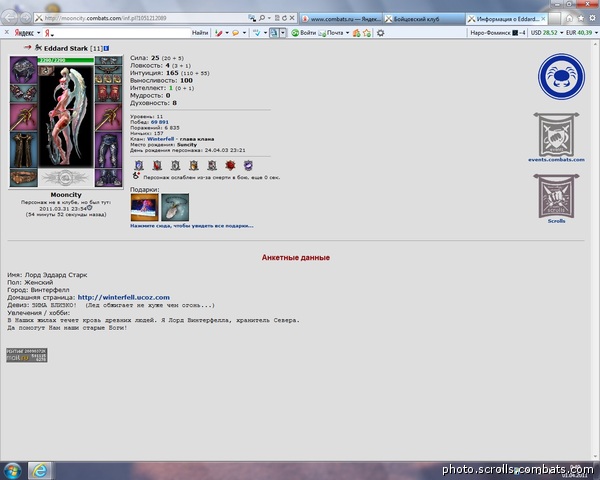Close the Информация о Eddard tab

[x=543, y=18]
